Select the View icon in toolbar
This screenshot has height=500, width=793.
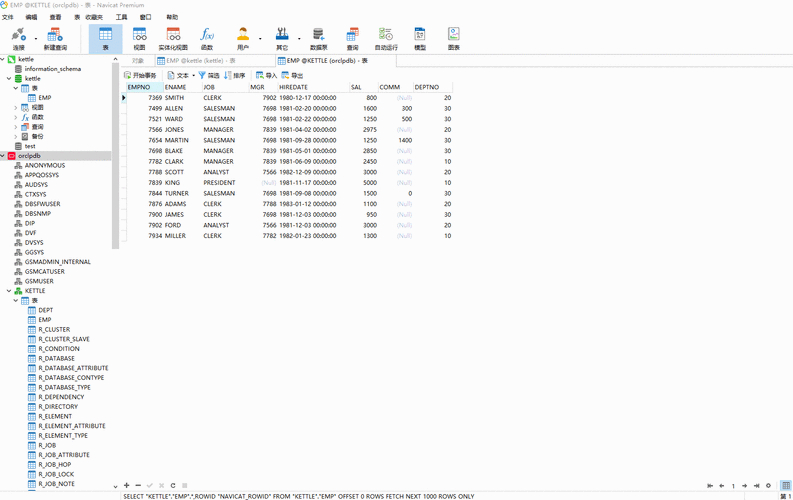click(x=139, y=39)
